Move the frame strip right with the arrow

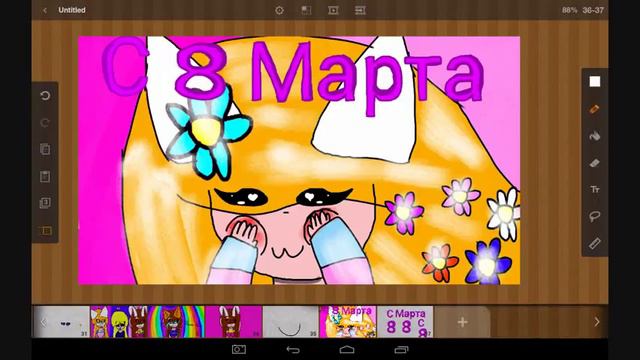coord(597,322)
